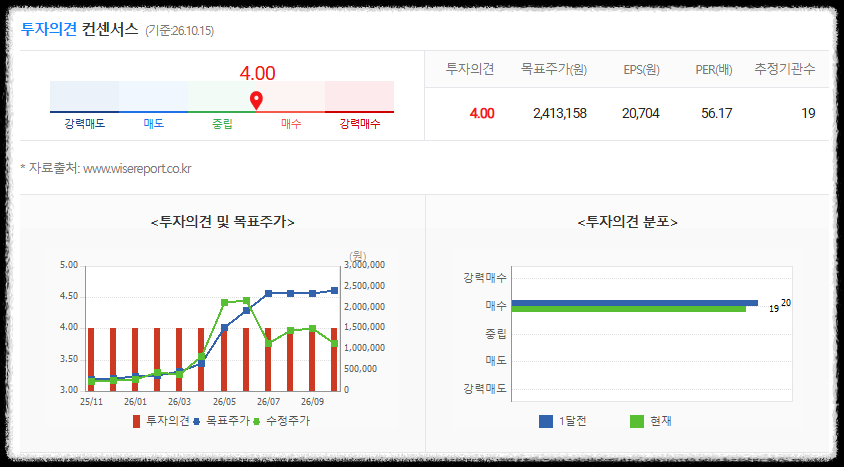The width and height of the screenshot is (844, 467).
Task: Click the blue 목표주가 legend marker
Action: [196, 421]
